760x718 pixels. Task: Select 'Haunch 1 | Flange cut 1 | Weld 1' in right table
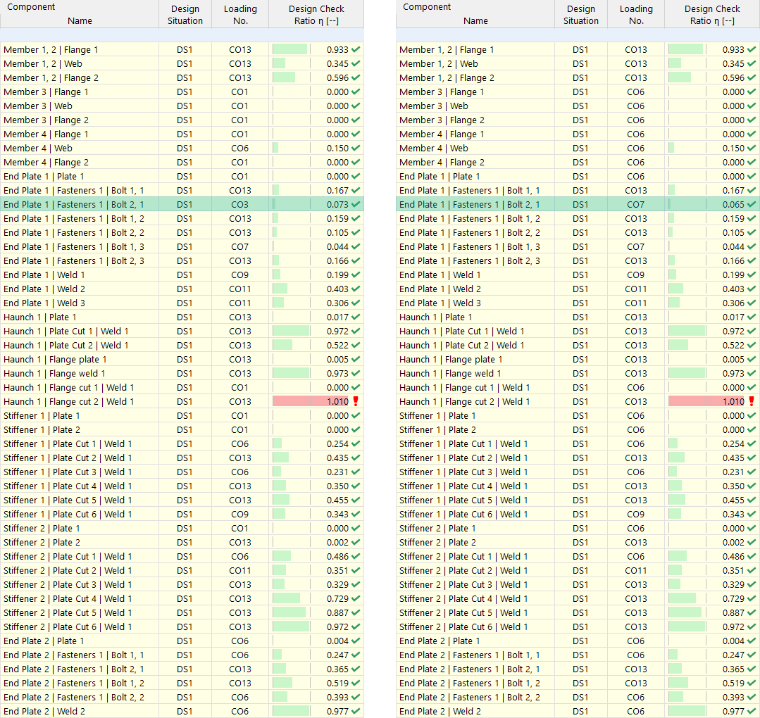(x=465, y=387)
